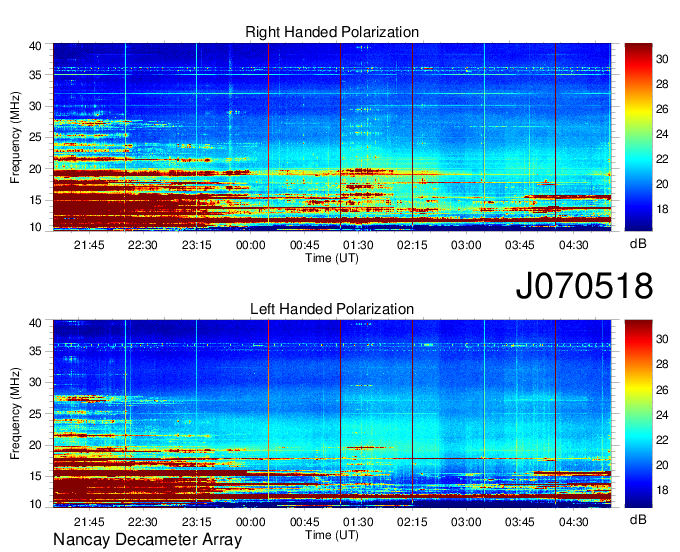Screen dimensions: 680x552
Task: Click the 10 MHz tick of Left Handed plot
Action: 35,504
